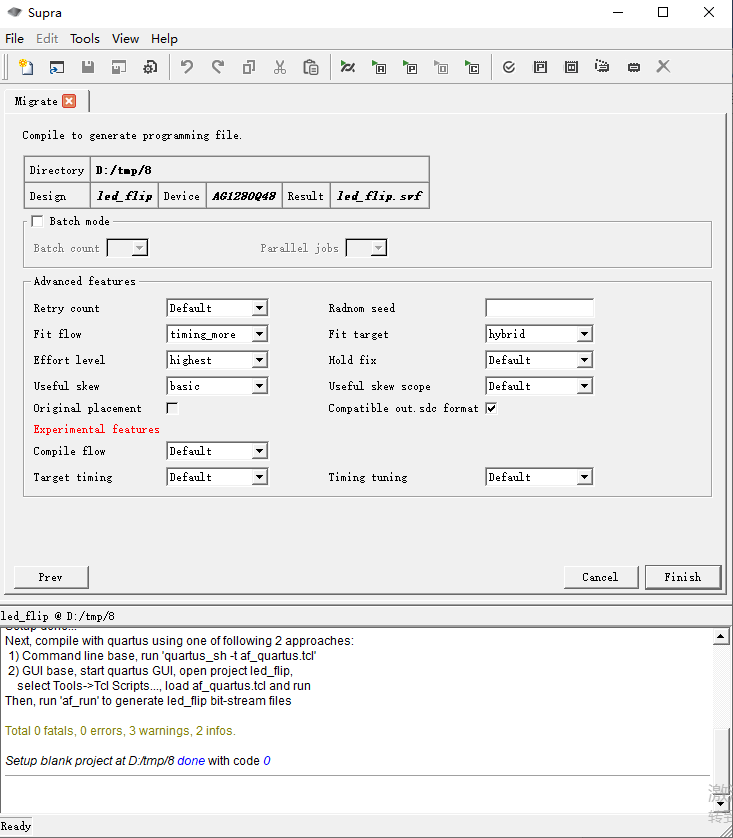Click the run icon labeled P
Screen dimensions: 733x838
(410, 67)
